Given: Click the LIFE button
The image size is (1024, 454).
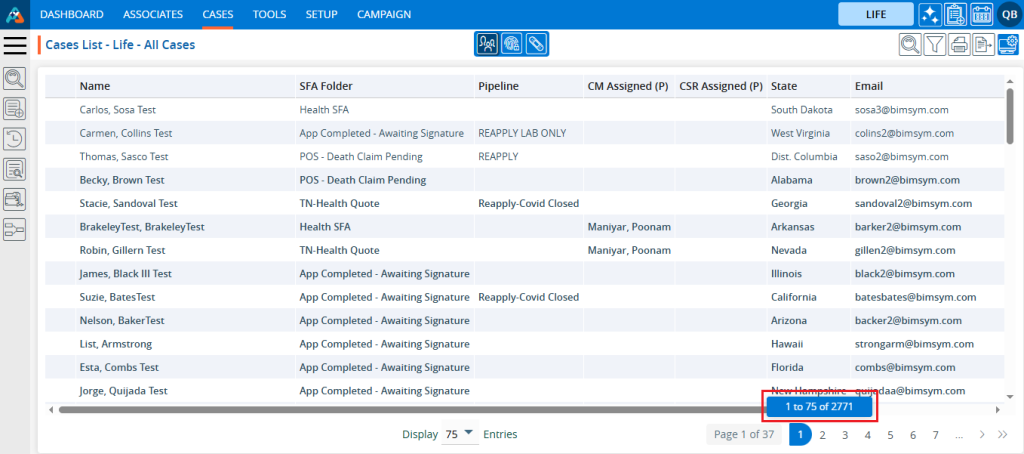Looking at the screenshot, I should (875, 14).
